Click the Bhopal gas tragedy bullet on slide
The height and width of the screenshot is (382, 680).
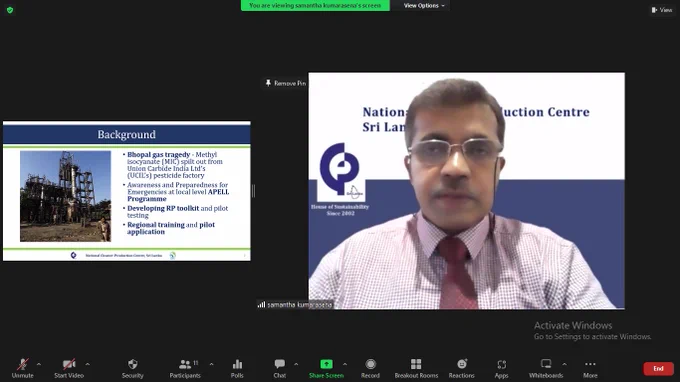175,165
